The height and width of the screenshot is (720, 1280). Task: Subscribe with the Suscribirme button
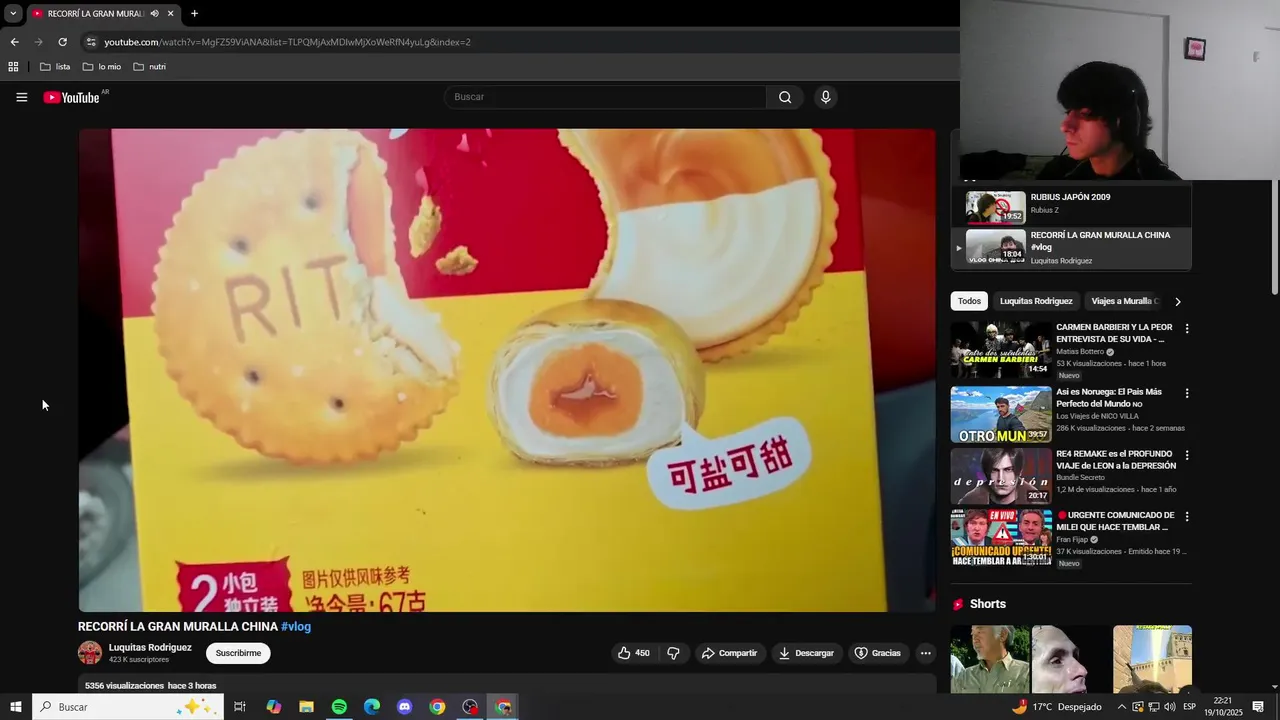238,653
